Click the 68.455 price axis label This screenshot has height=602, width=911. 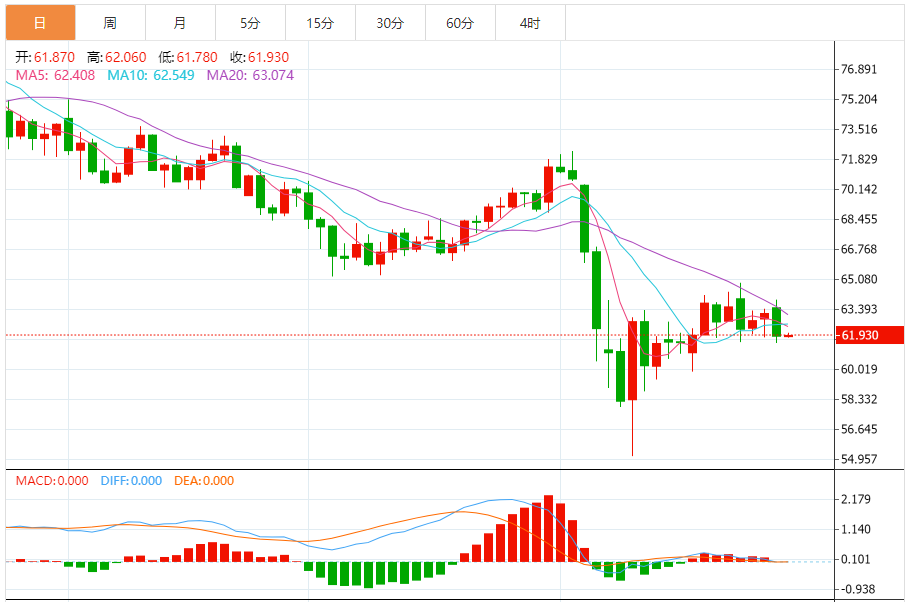(859, 219)
